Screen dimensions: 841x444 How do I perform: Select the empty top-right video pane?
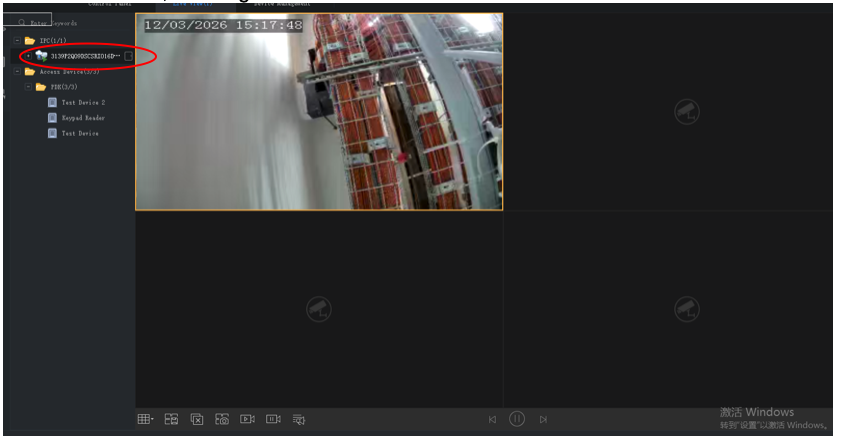(668, 112)
